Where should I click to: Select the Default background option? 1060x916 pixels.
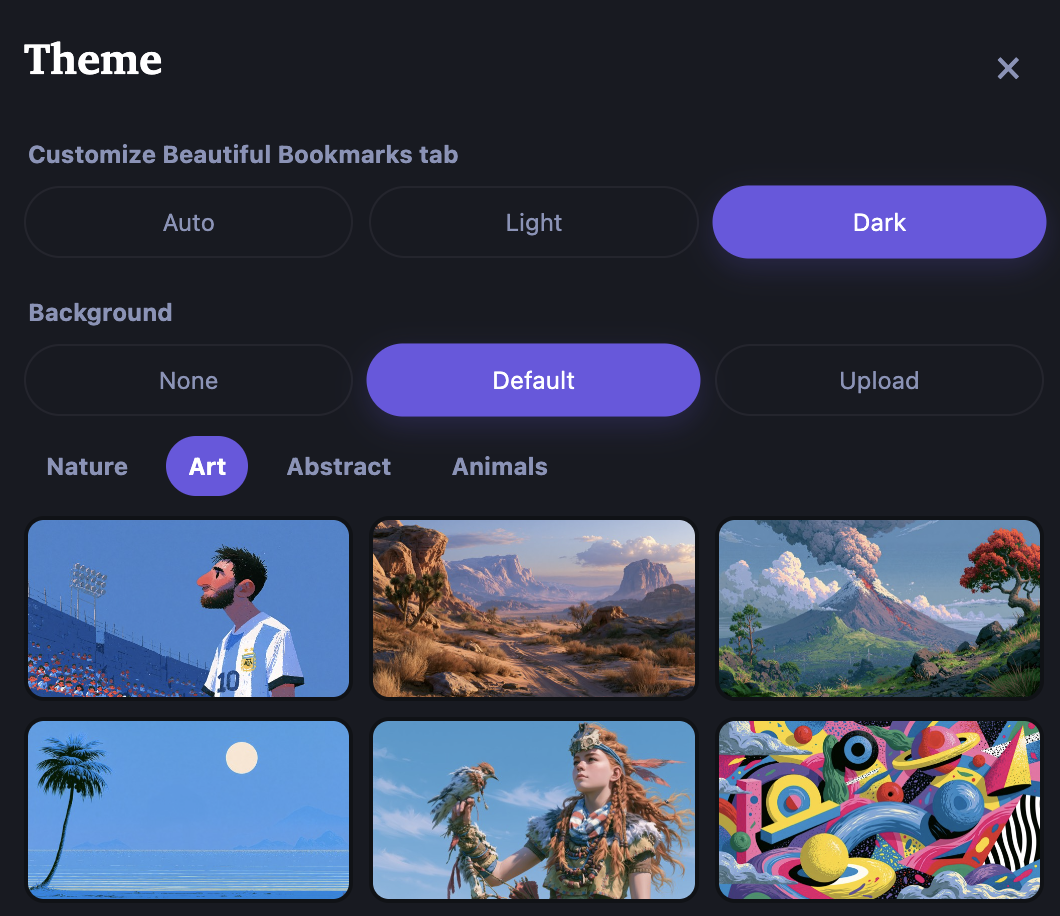[533, 381]
